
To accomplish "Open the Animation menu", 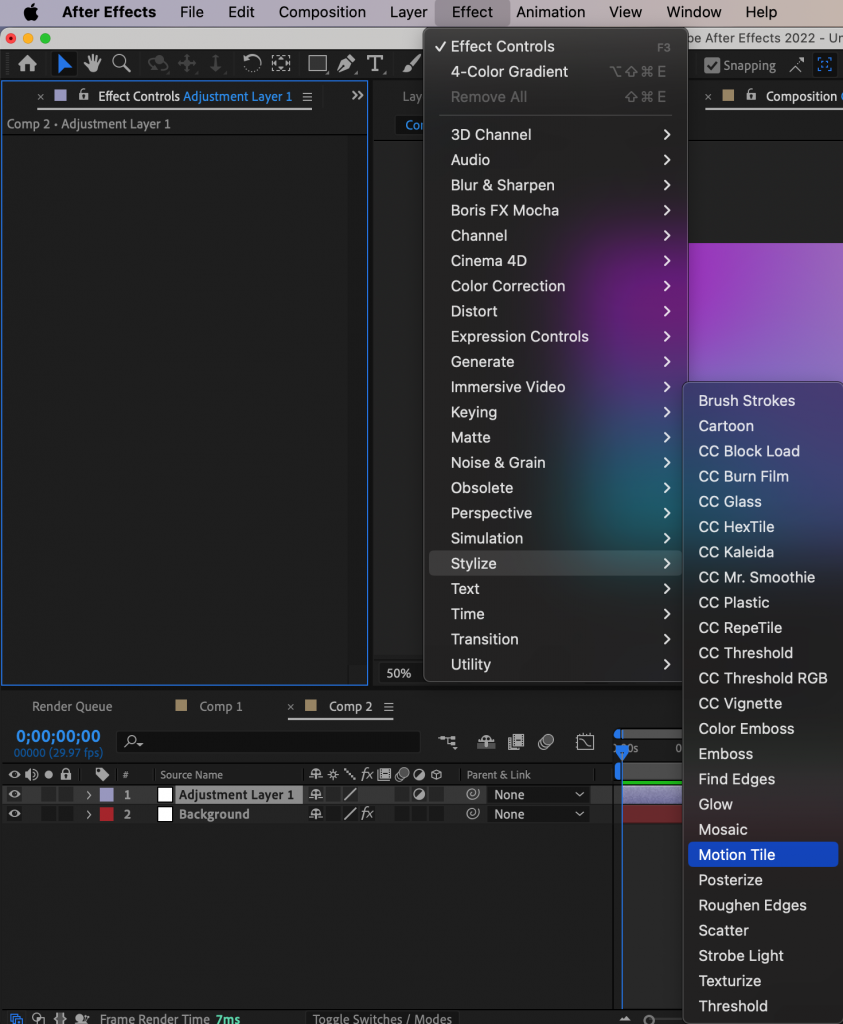I will [553, 12].
